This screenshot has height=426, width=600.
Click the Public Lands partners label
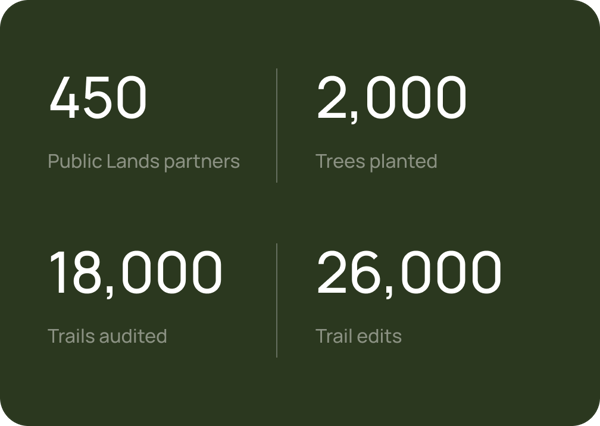tap(144, 162)
